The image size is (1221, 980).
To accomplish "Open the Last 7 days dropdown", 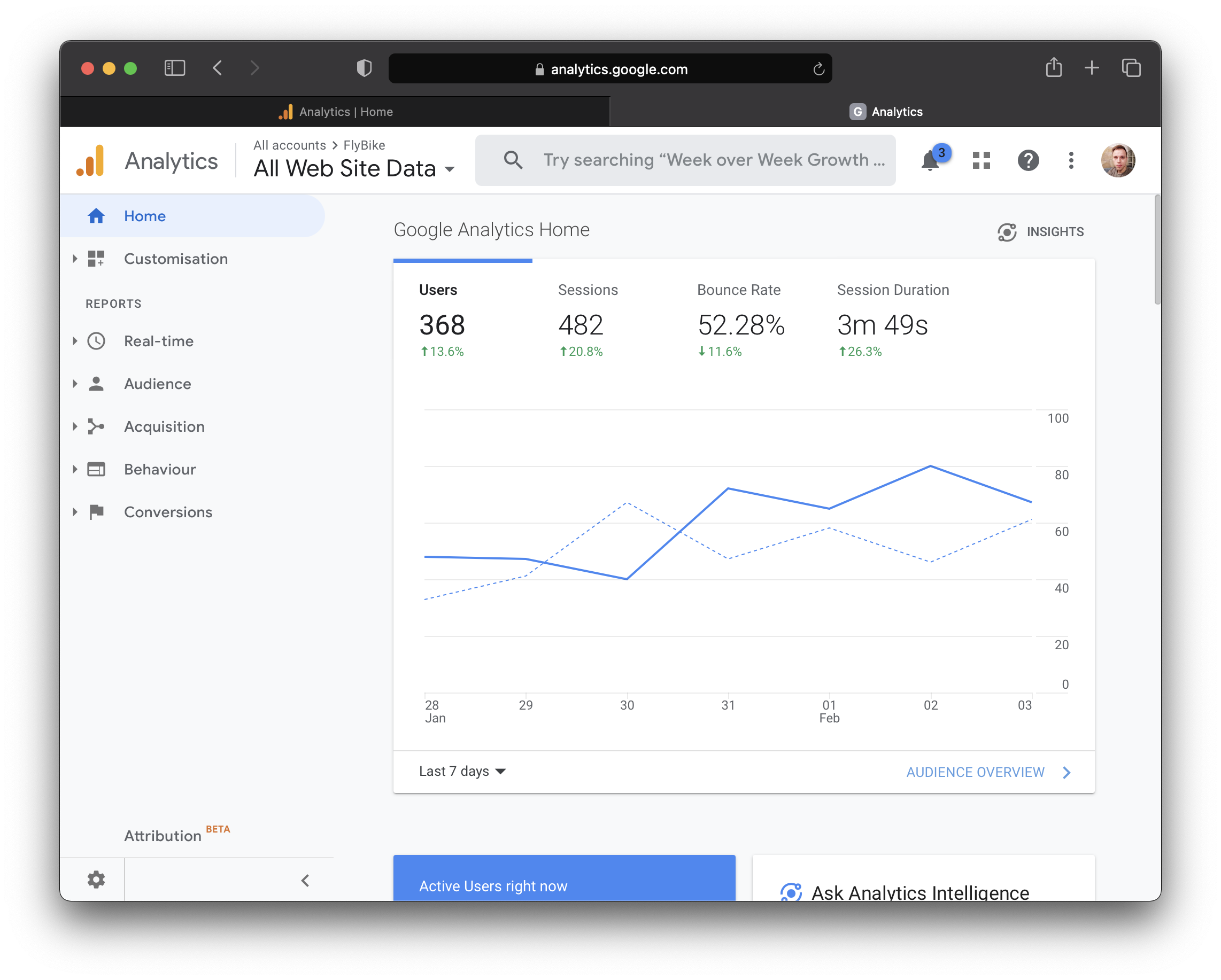I will click(x=462, y=771).
